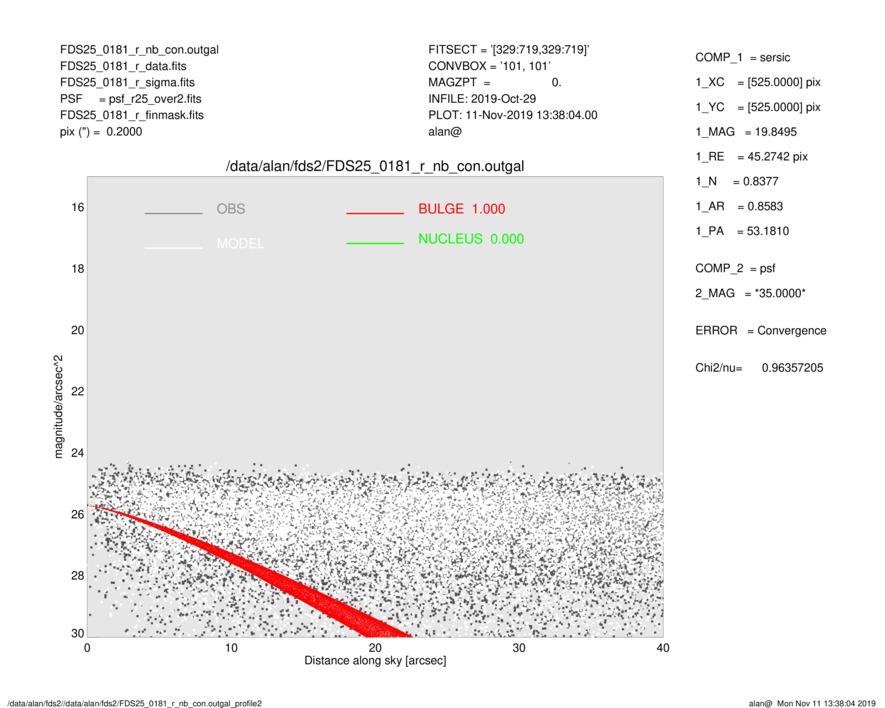Click the gray OBS legend line

tap(173, 213)
